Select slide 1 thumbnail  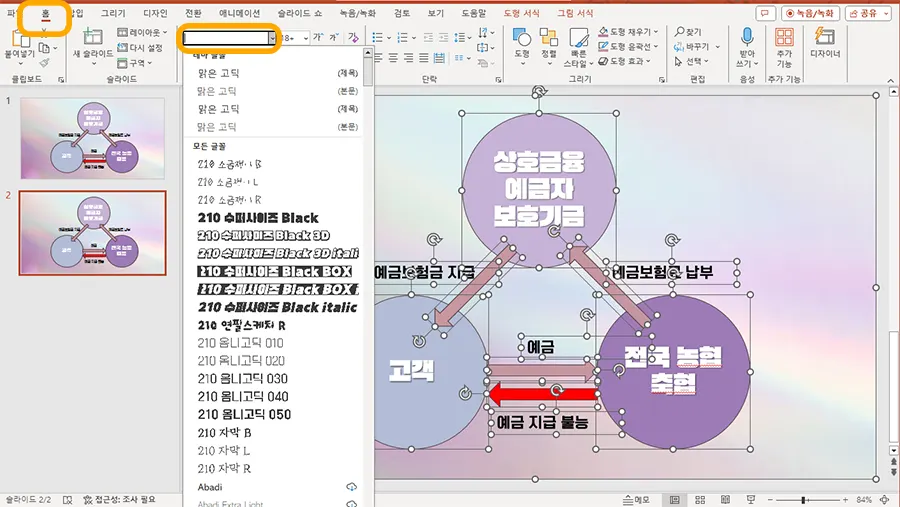pos(92,138)
